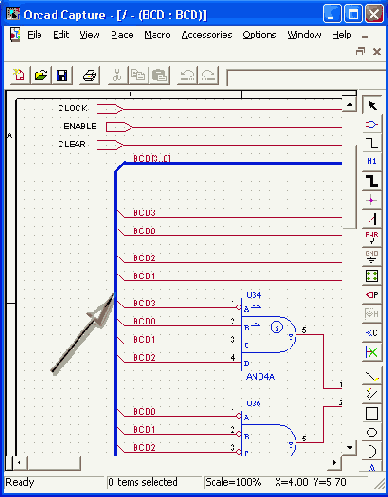The image size is (388, 497).
Task: Select the ENABLE port symbol
Action: [119, 127]
